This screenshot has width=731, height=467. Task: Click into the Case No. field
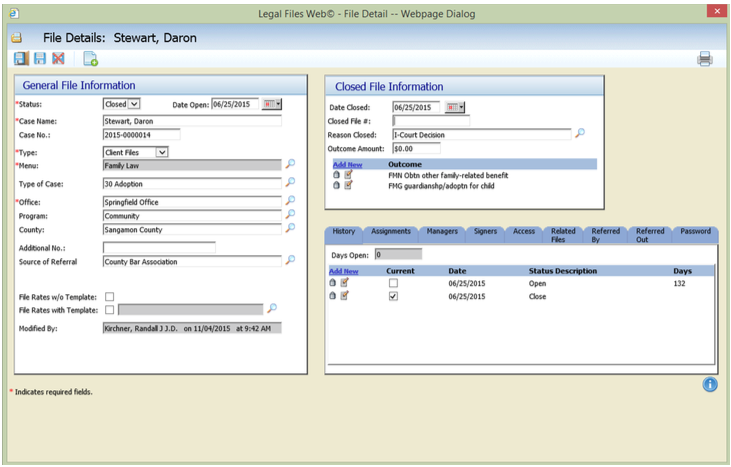(x=141, y=135)
